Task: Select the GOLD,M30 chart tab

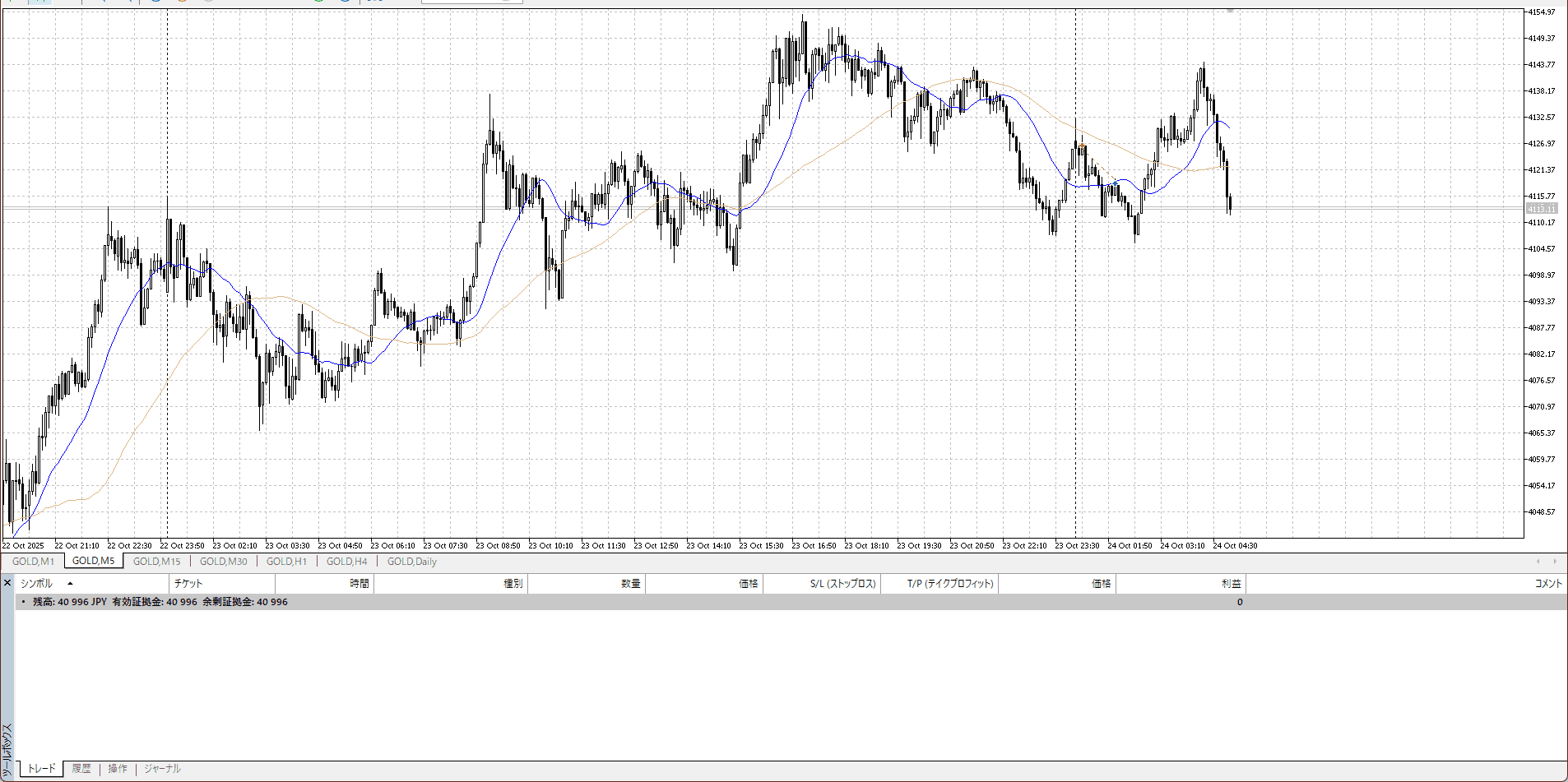Action: (x=223, y=562)
